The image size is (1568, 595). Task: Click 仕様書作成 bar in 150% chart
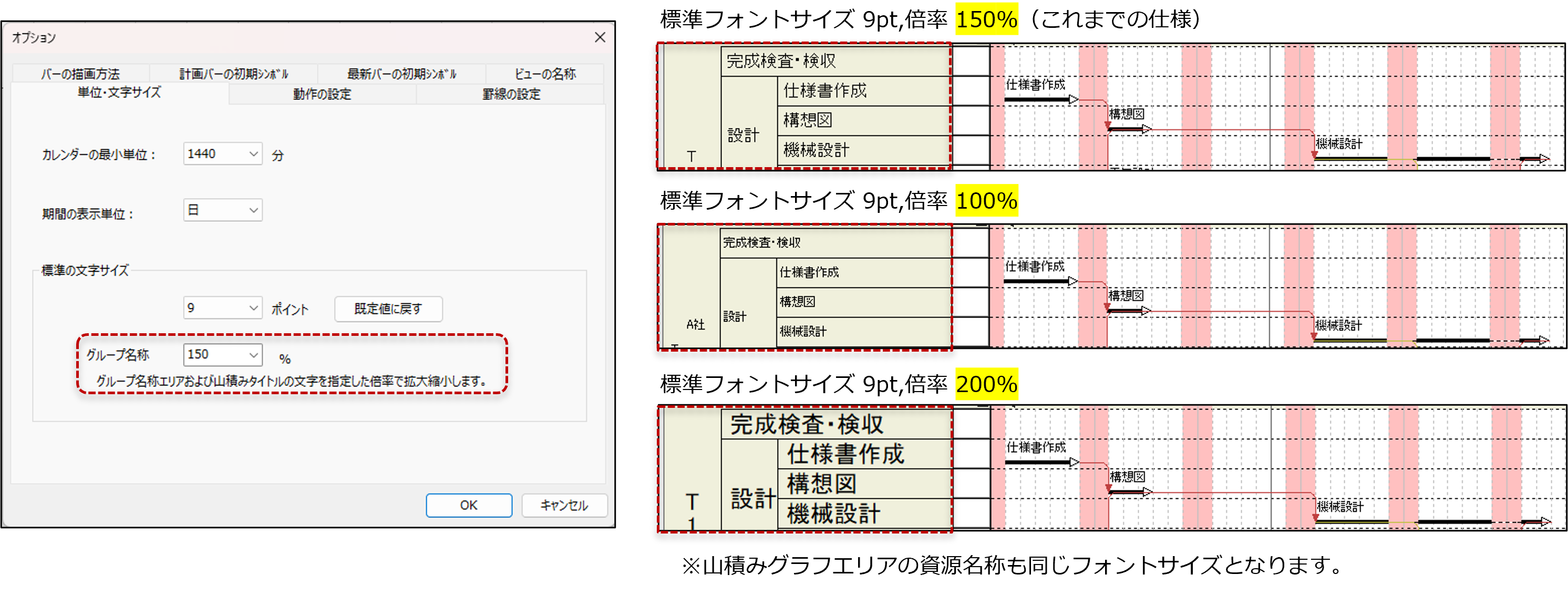pyautogui.click(x=1038, y=99)
